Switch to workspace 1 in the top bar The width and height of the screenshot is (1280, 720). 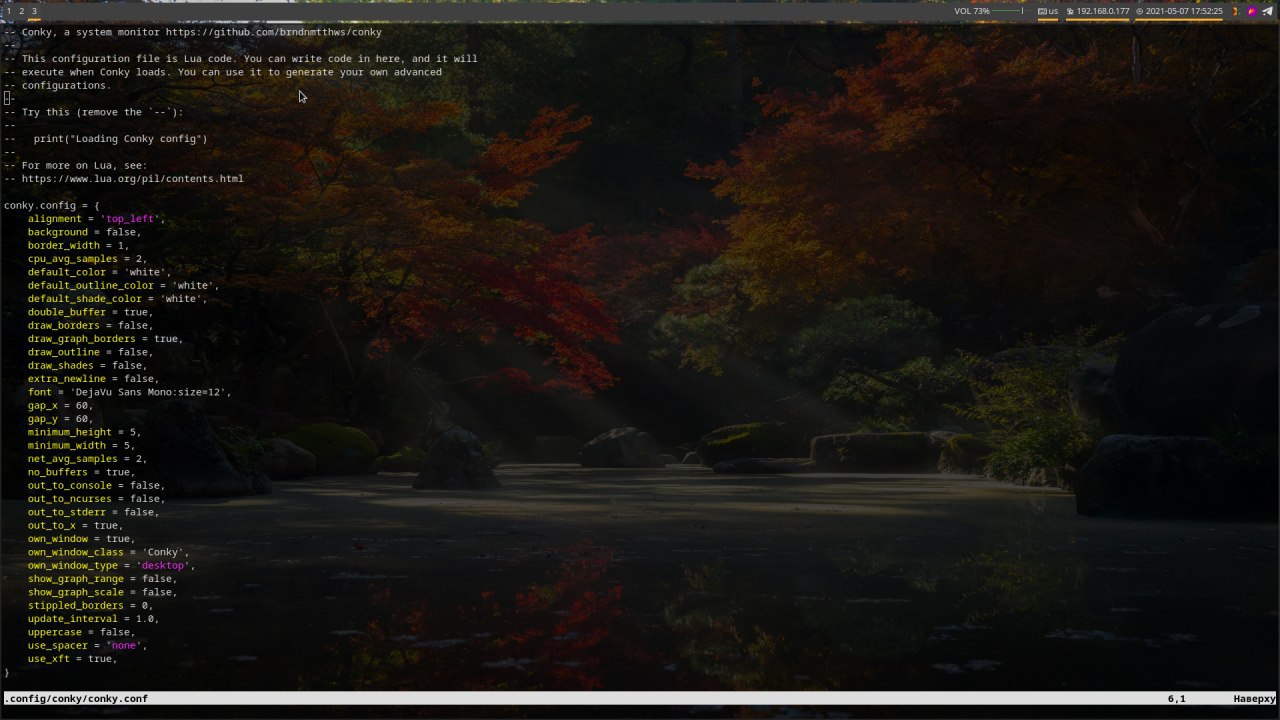pos(9,11)
